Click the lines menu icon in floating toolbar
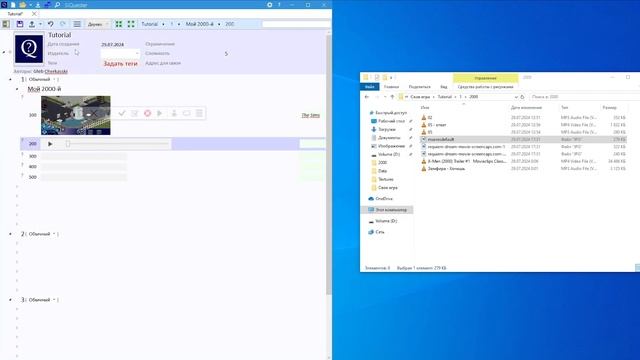The image size is (640, 360). coord(199,113)
